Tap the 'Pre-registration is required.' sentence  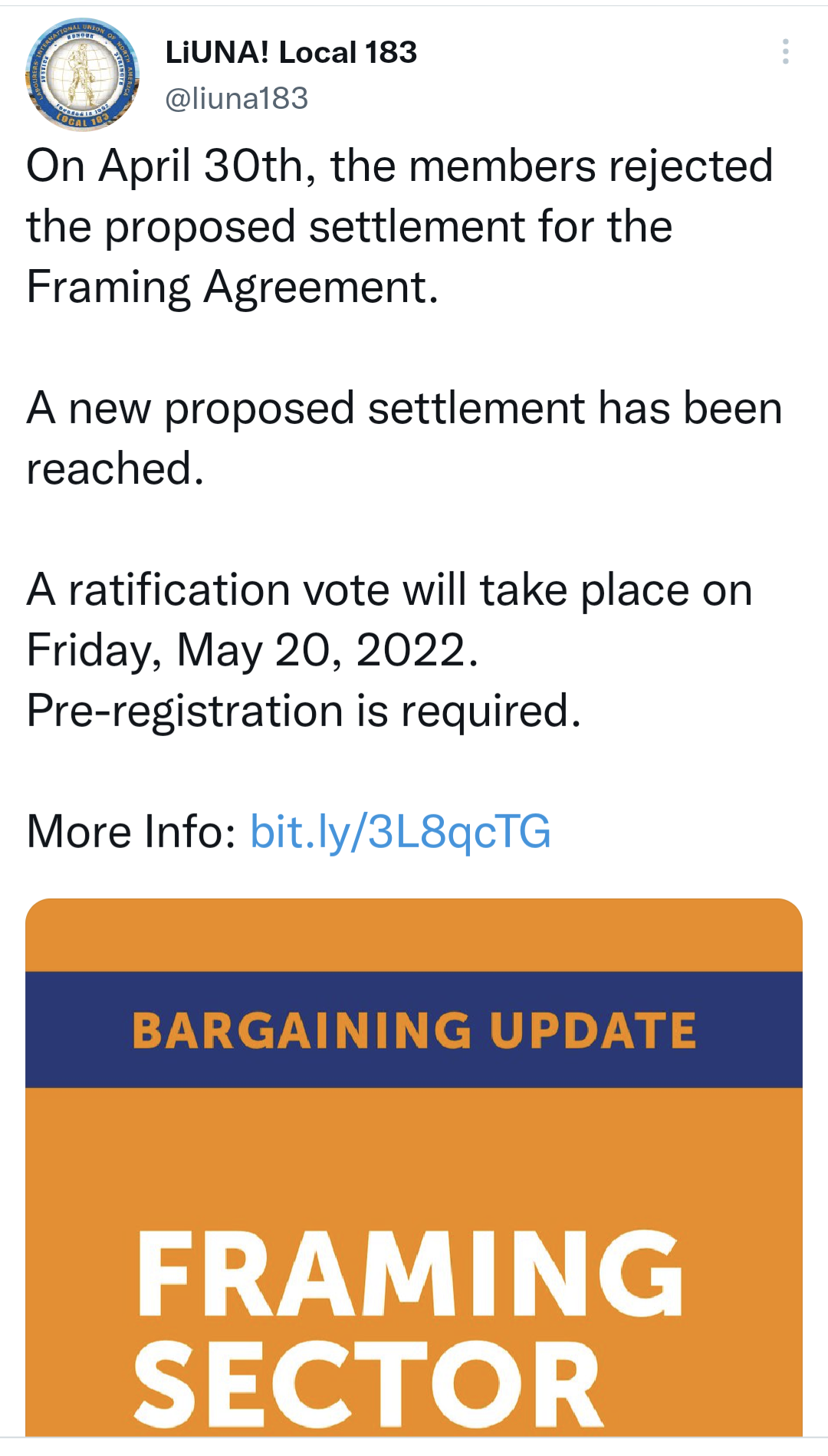[304, 711]
